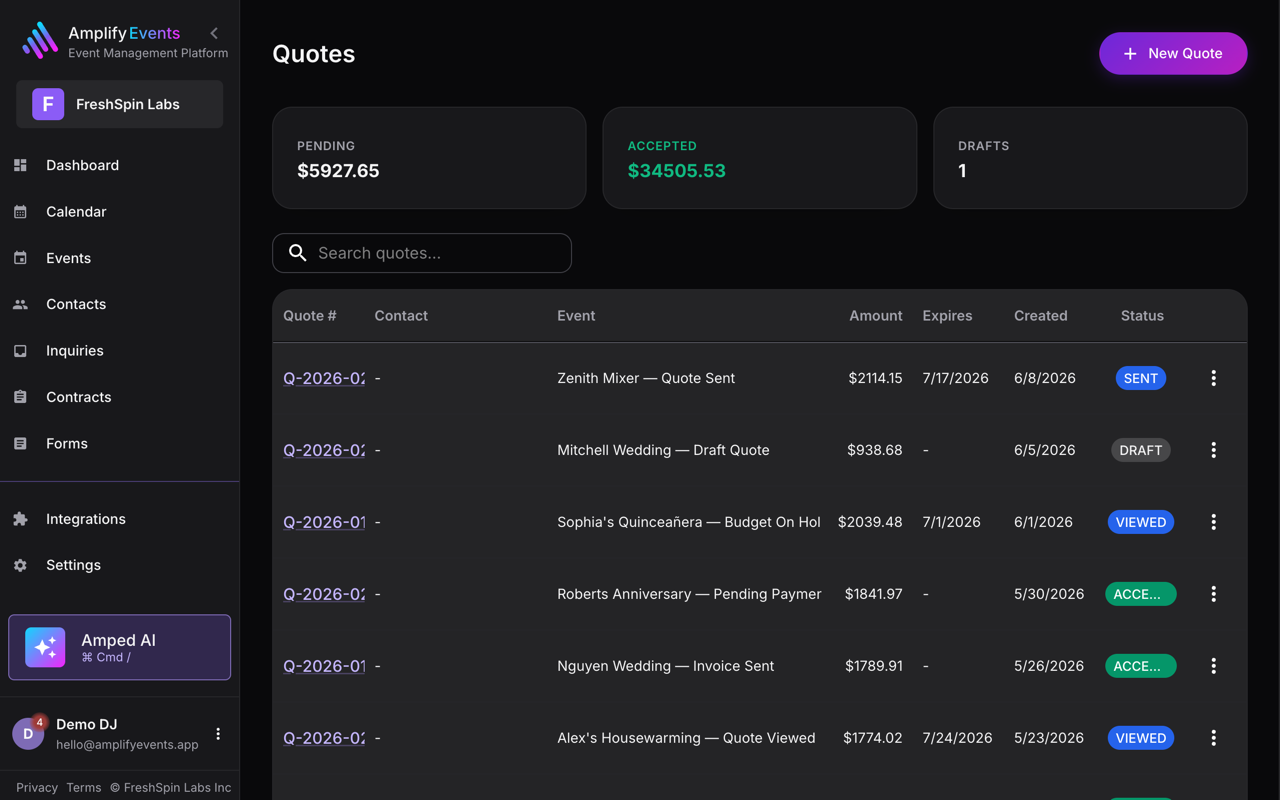Click the Settings gear icon

coord(20,565)
